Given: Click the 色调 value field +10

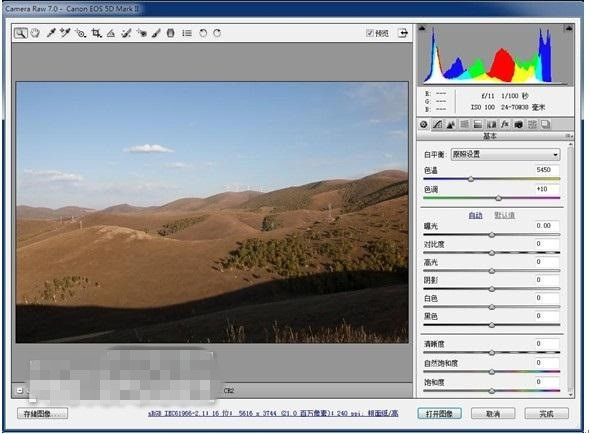Looking at the screenshot, I should point(547,189).
